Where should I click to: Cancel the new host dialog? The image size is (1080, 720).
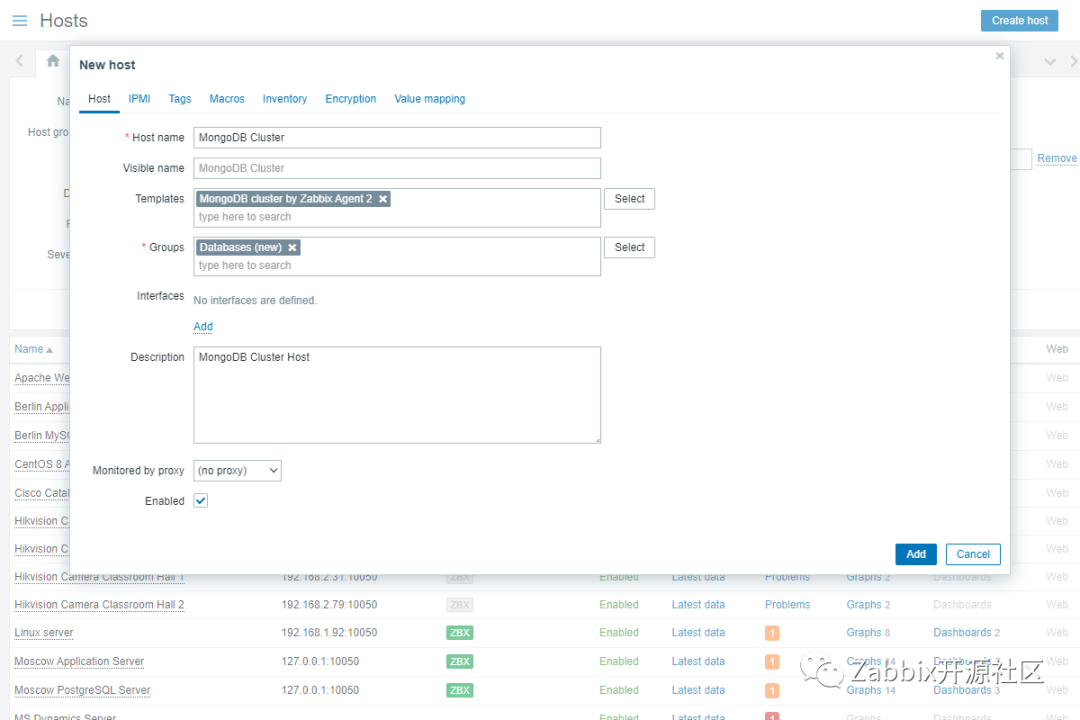click(x=972, y=554)
